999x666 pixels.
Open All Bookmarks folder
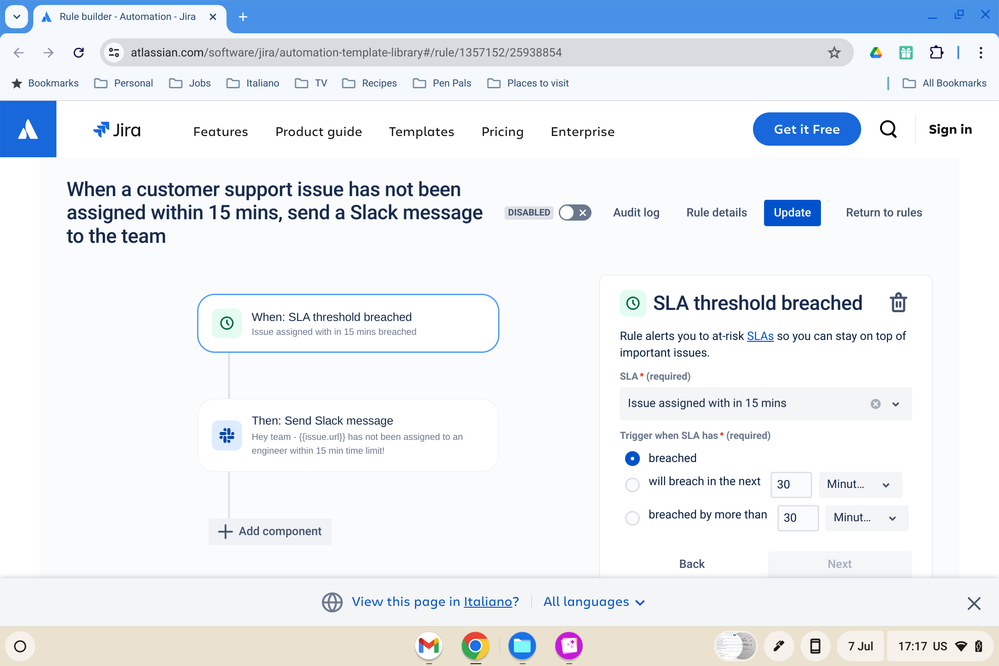tap(945, 83)
